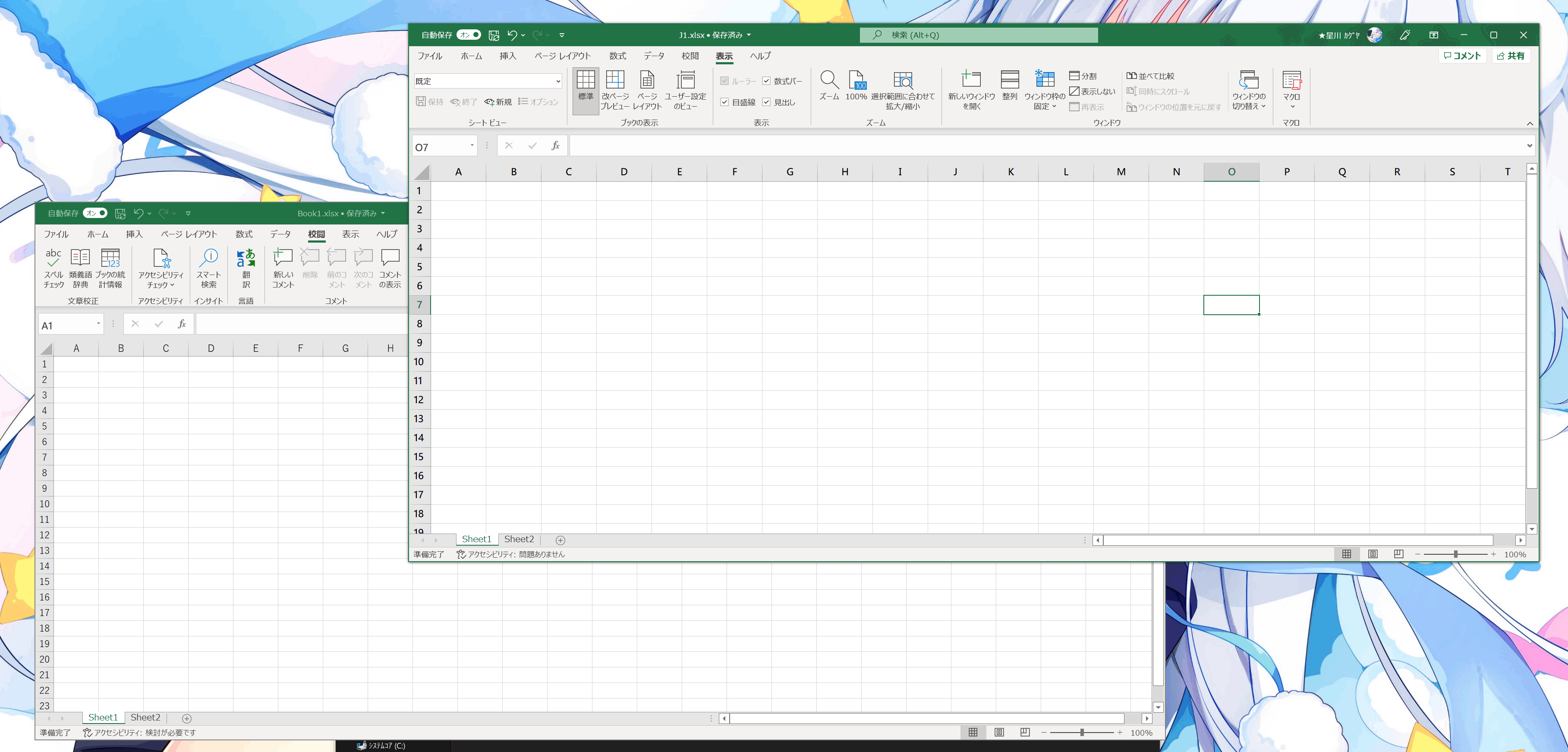
Task: Uncheck Gridlines (目盛線) checkbox
Action: coord(724,102)
